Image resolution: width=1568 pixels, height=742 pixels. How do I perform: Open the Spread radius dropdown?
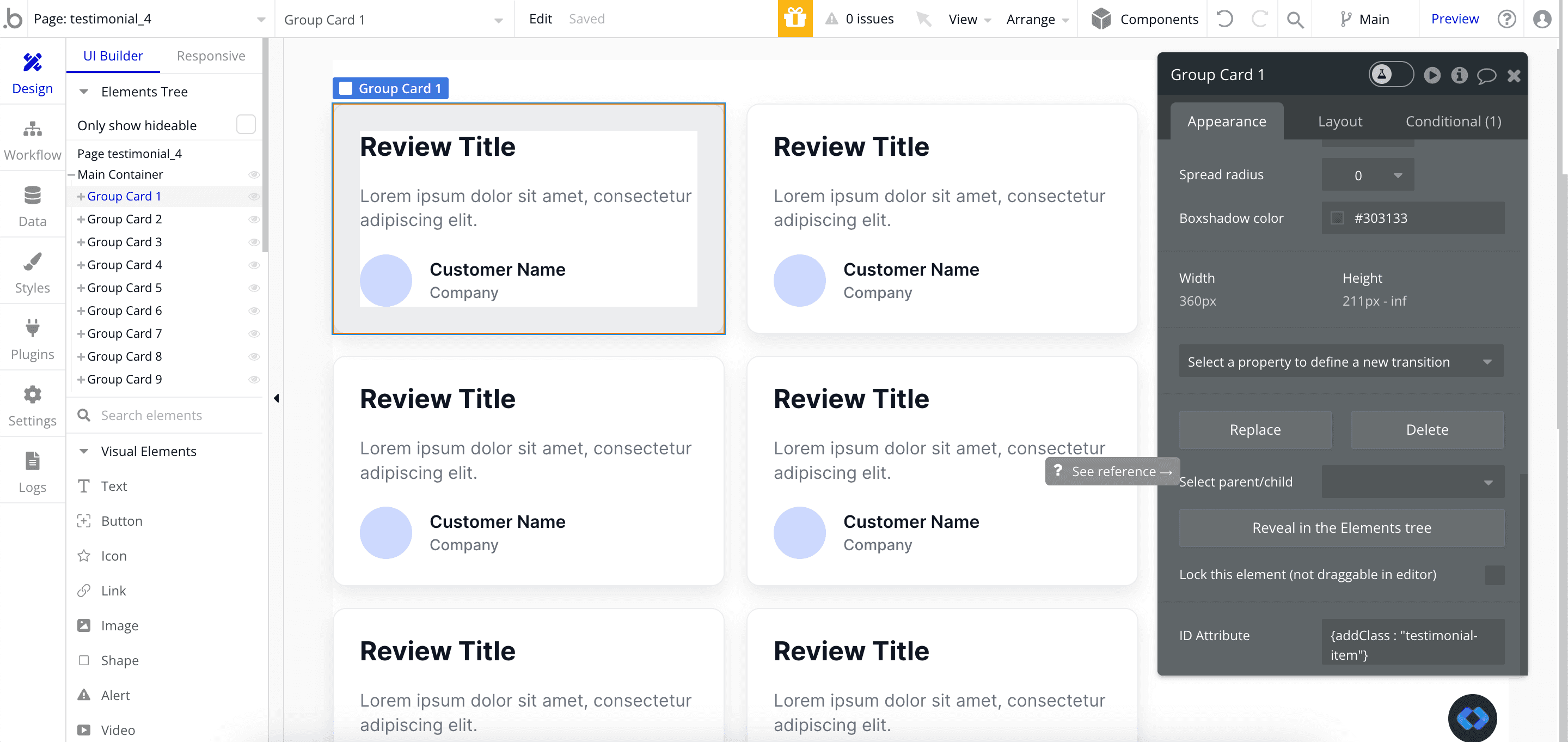[x=1367, y=175]
